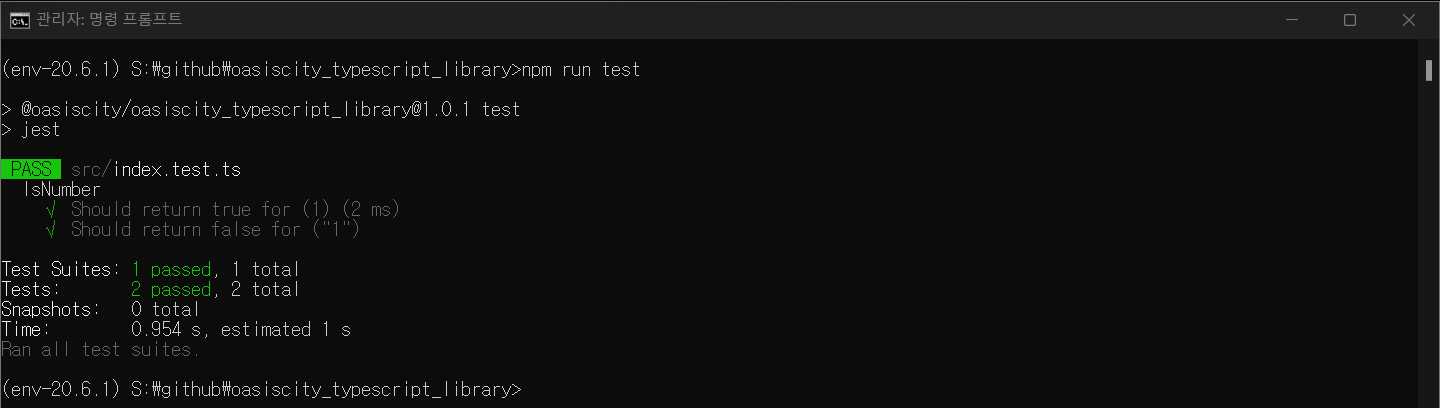1440x408 pixels.
Task: Click the checkmark beside Should return false
Action: tap(51, 229)
